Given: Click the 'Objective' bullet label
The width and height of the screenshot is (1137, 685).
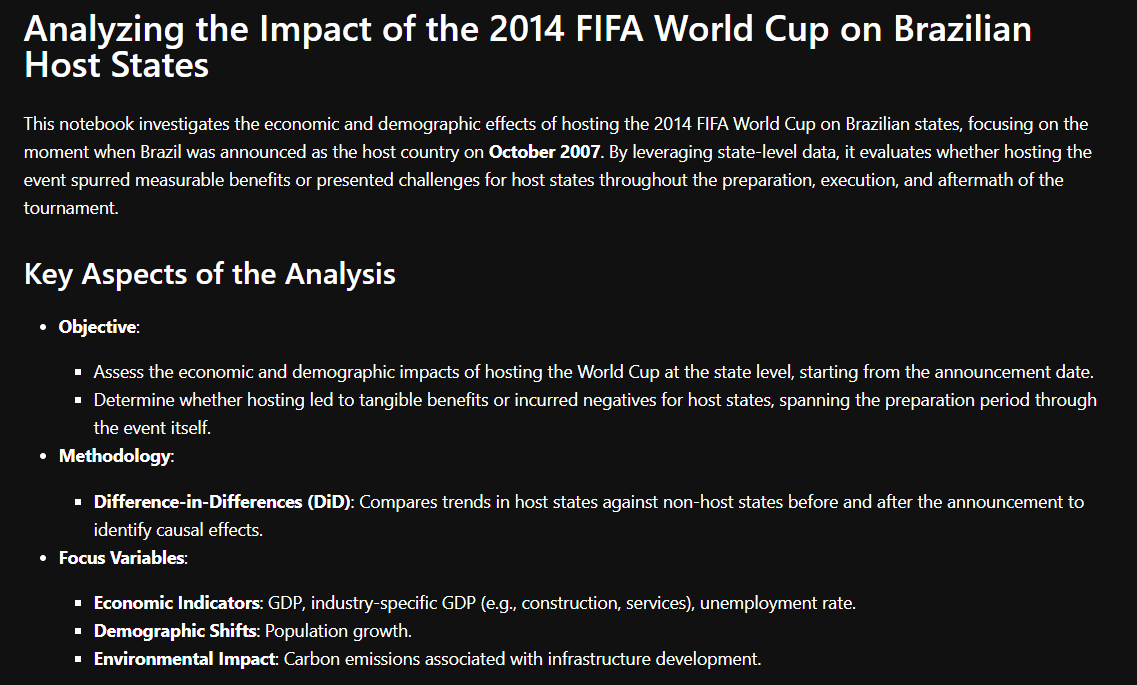Looking at the screenshot, I should pyautogui.click(x=97, y=327).
